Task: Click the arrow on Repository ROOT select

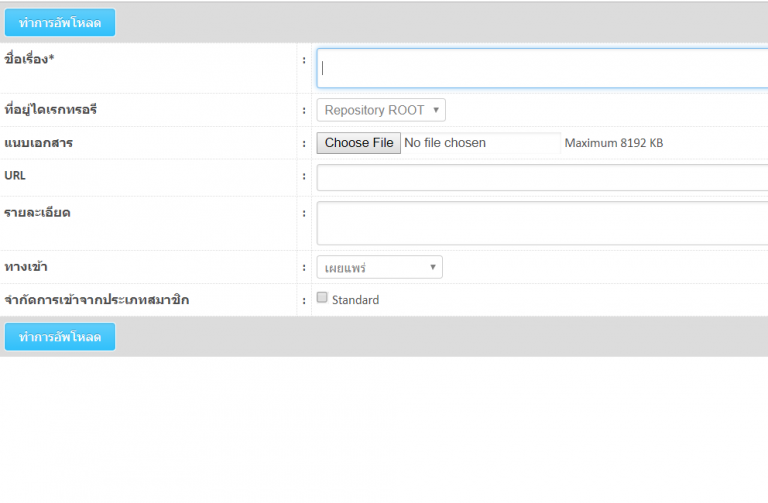Action: [x=436, y=110]
